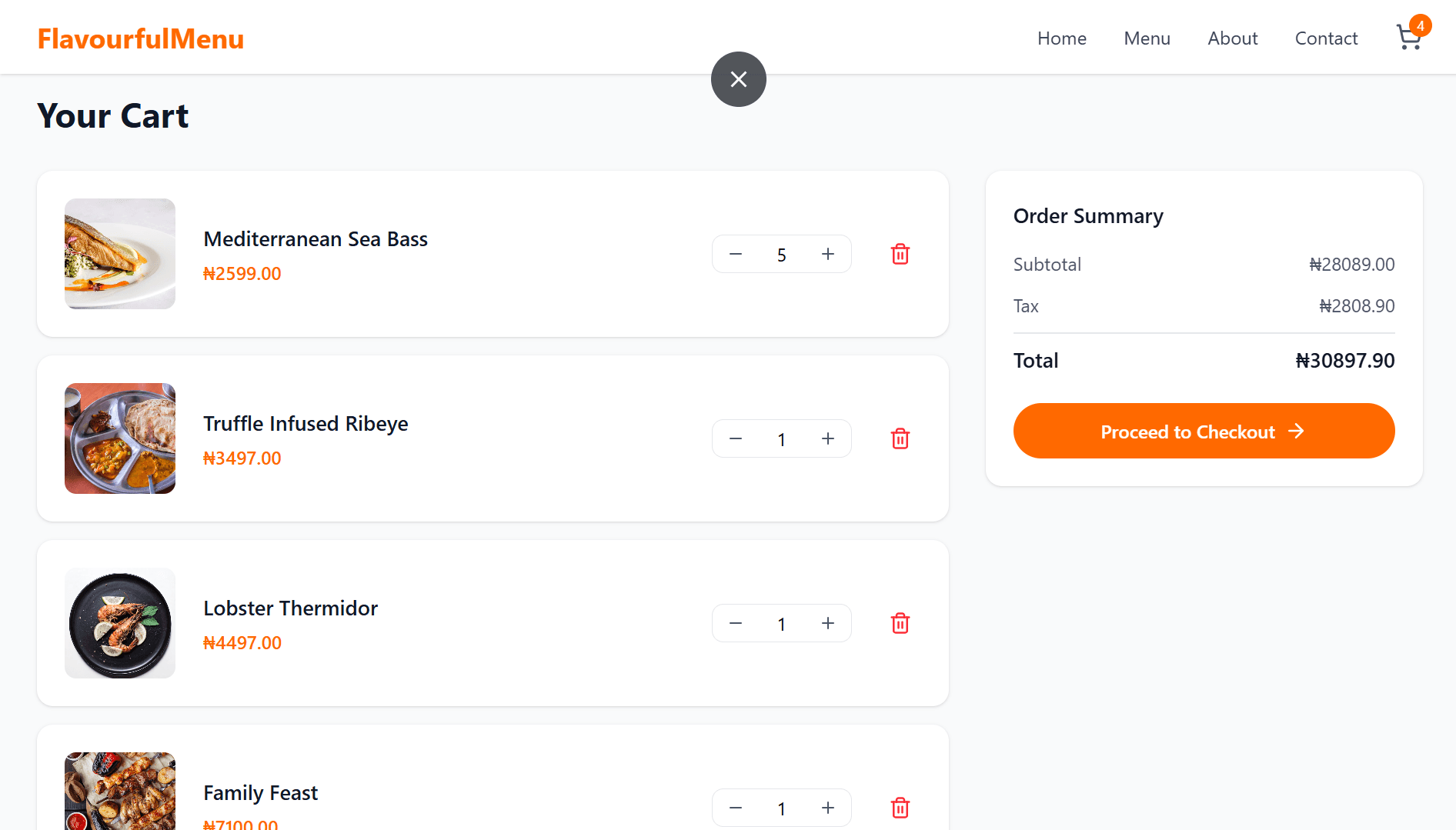Click Proceed to Checkout button
This screenshot has width=1456, height=830.
point(1204,431)
